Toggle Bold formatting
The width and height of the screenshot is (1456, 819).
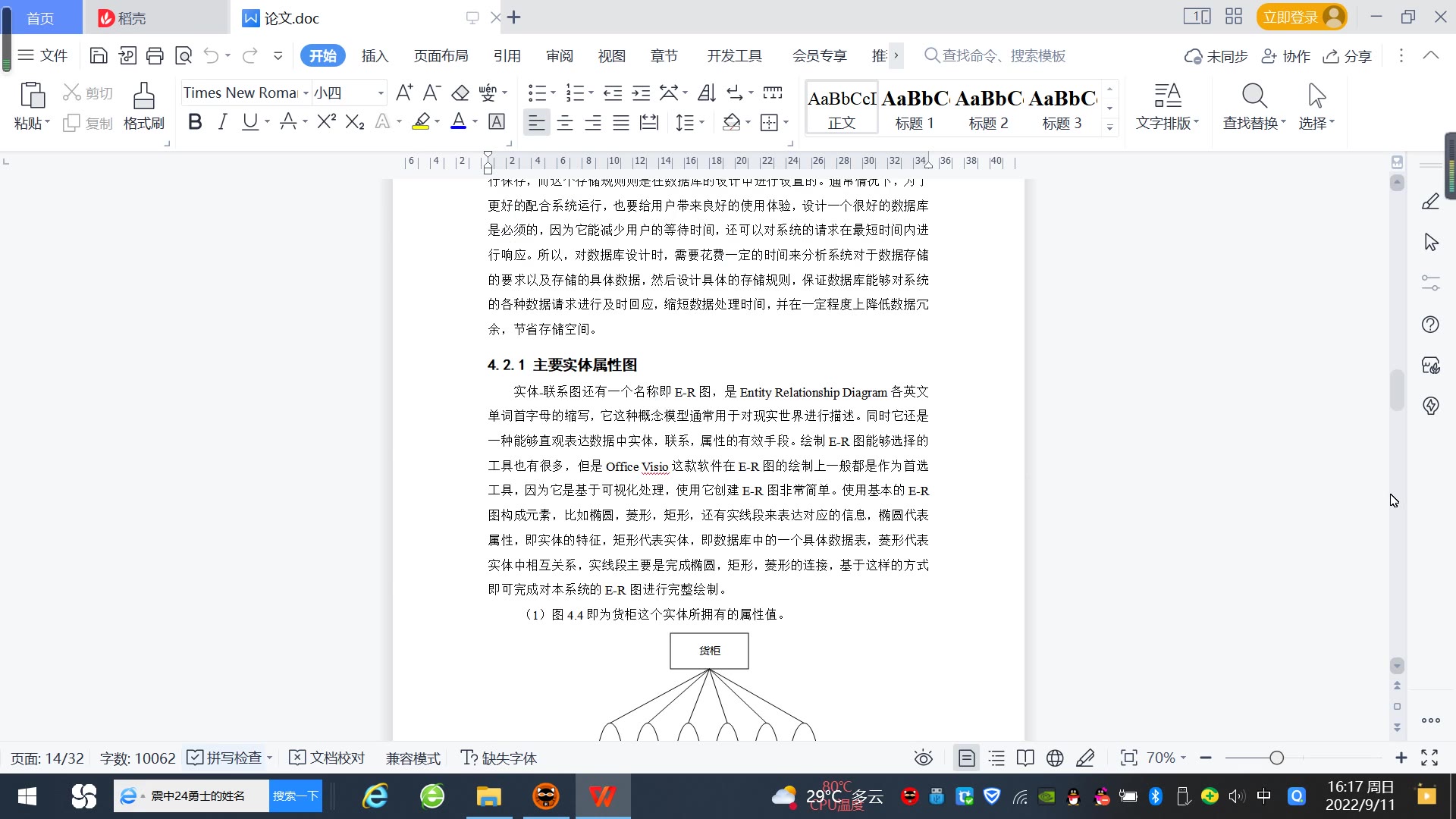tap(195, 121)
